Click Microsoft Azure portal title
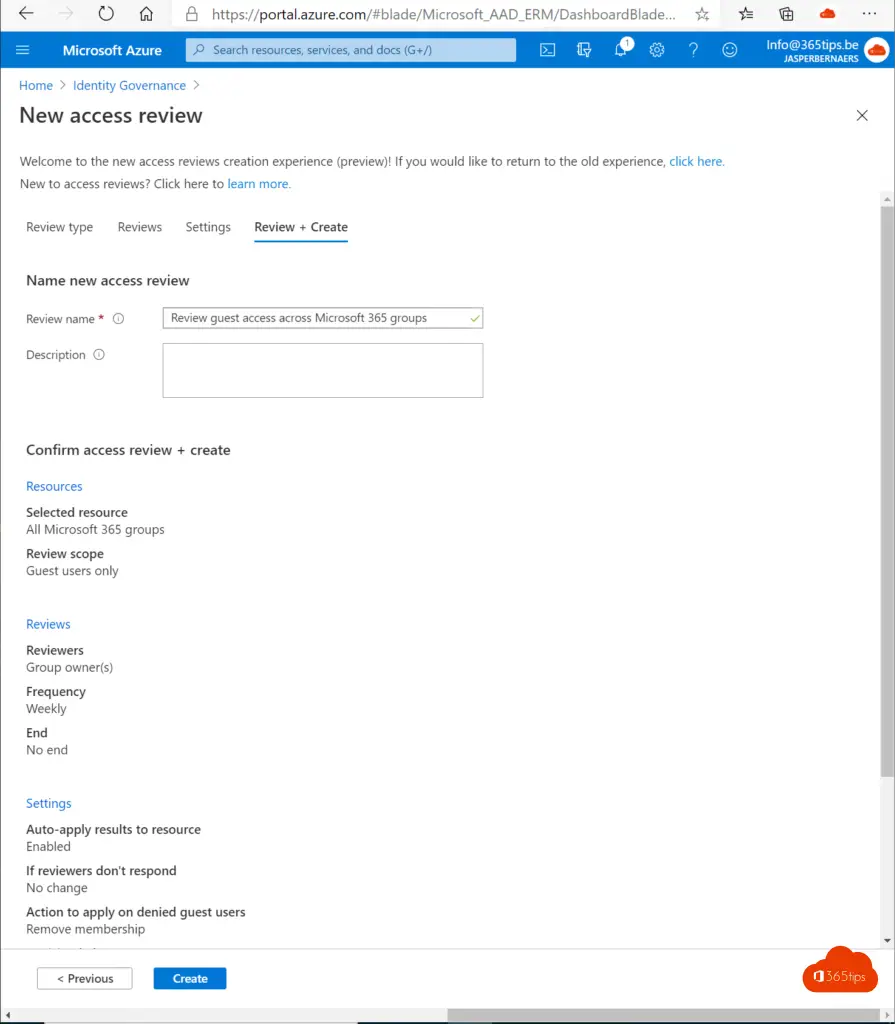895x1024 pixels. click(112, 50)
